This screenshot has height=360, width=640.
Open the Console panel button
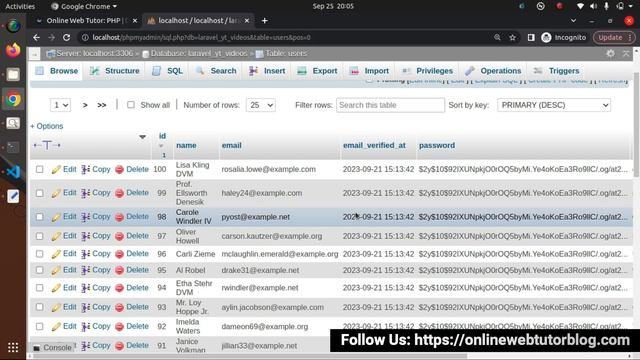click(53, 348)
